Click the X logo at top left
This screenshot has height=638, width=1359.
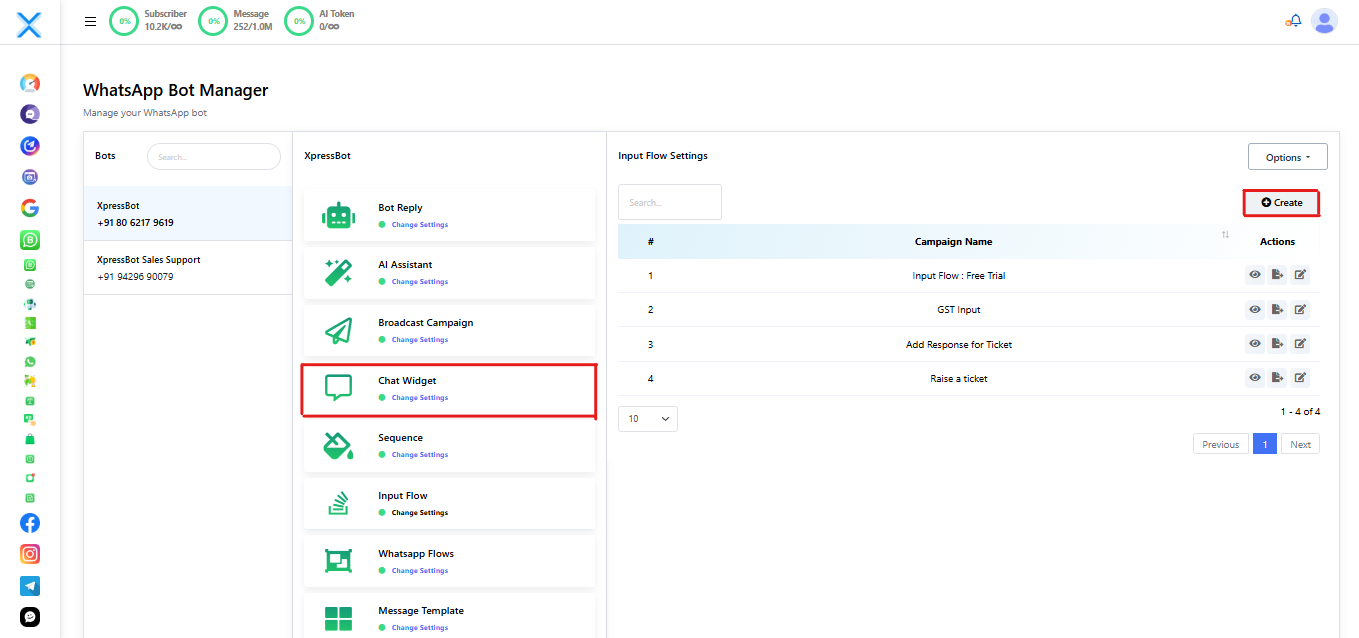[x=29, y=25]
